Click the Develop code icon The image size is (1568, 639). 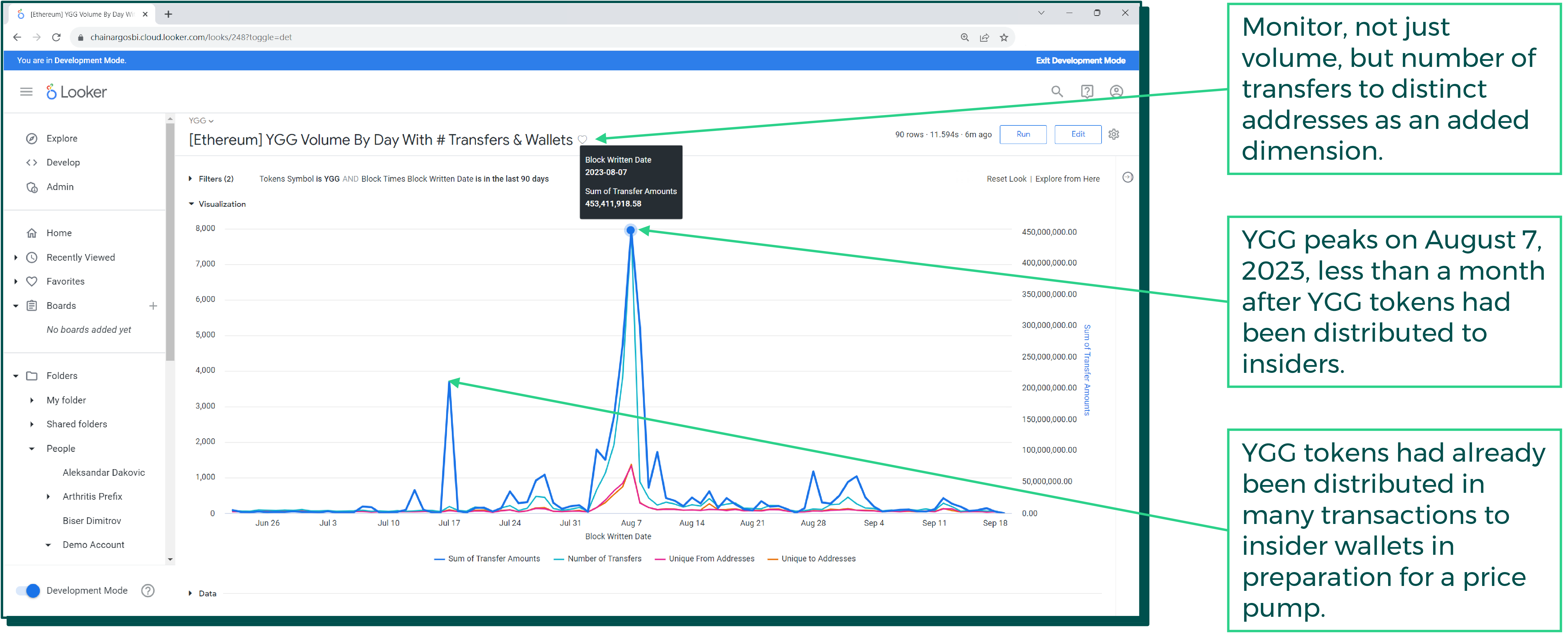[32, 162]
